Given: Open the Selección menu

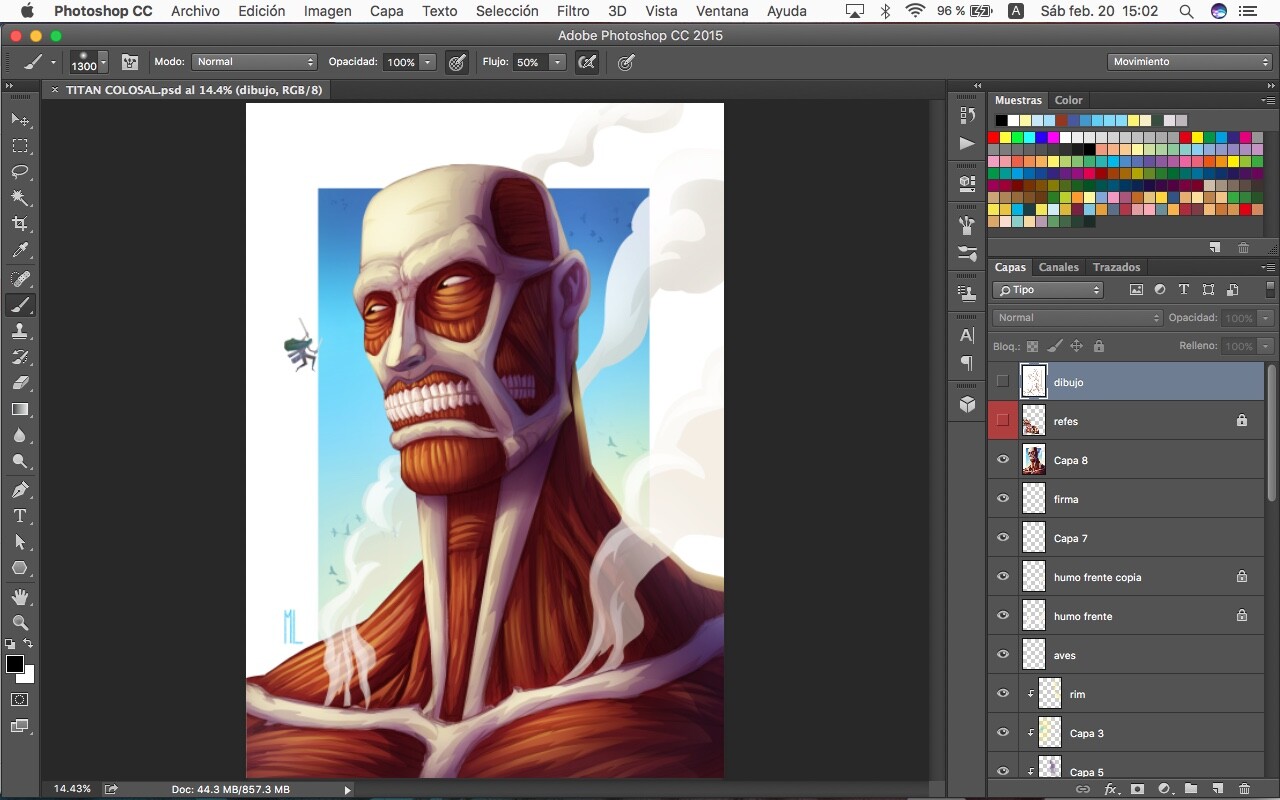Looking at the screenshot, I should 507,11.
